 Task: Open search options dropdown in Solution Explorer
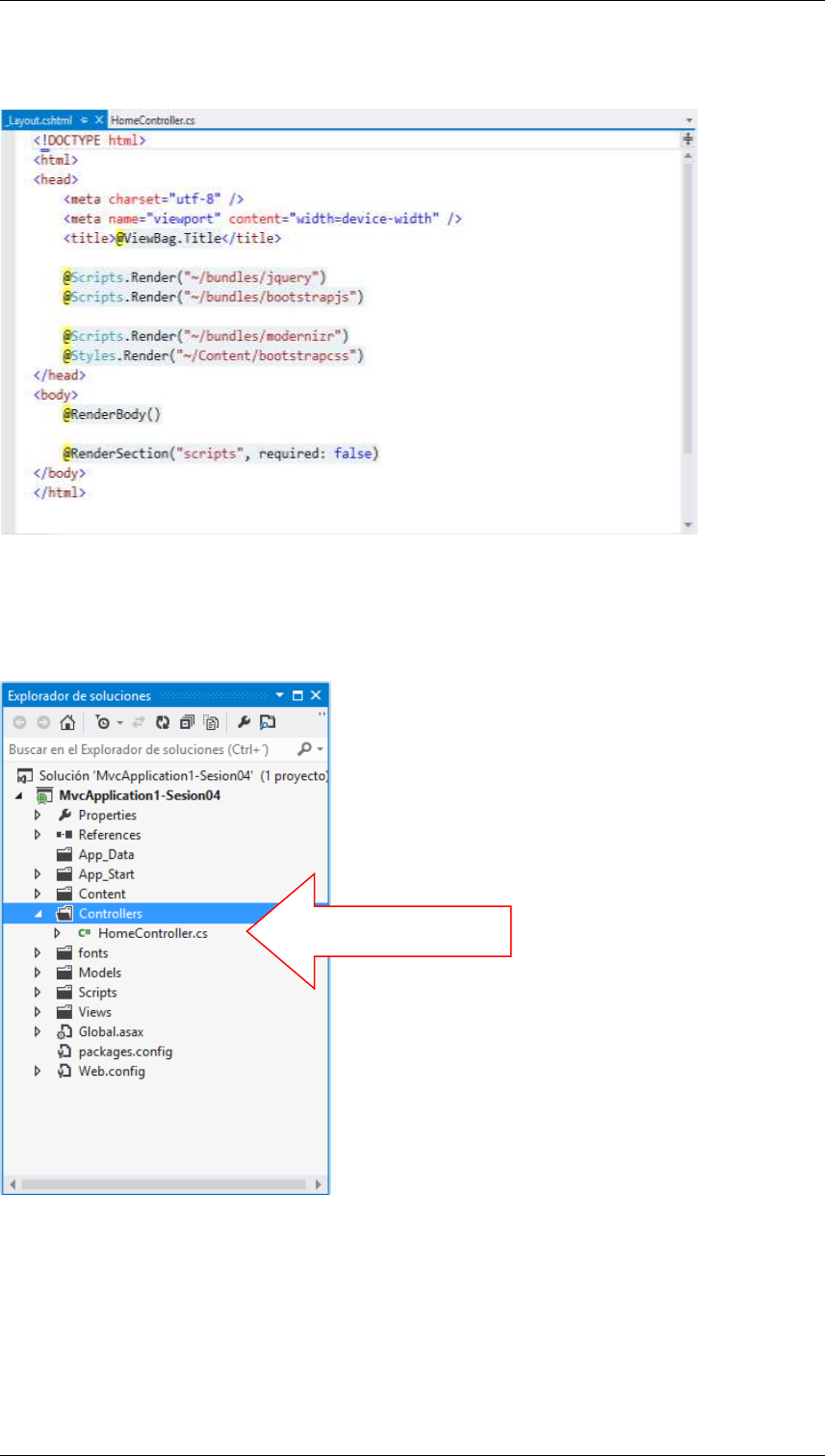click(x=319, y=748)
